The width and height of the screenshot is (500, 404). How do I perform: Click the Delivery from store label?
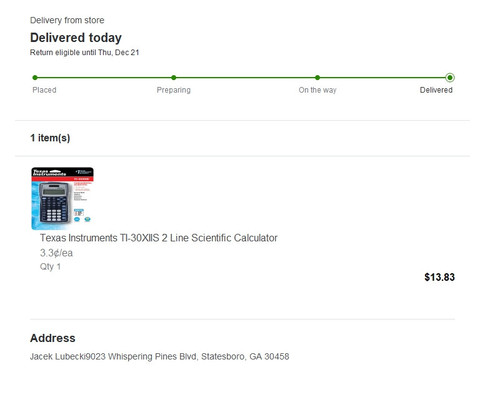click(67, 20)
